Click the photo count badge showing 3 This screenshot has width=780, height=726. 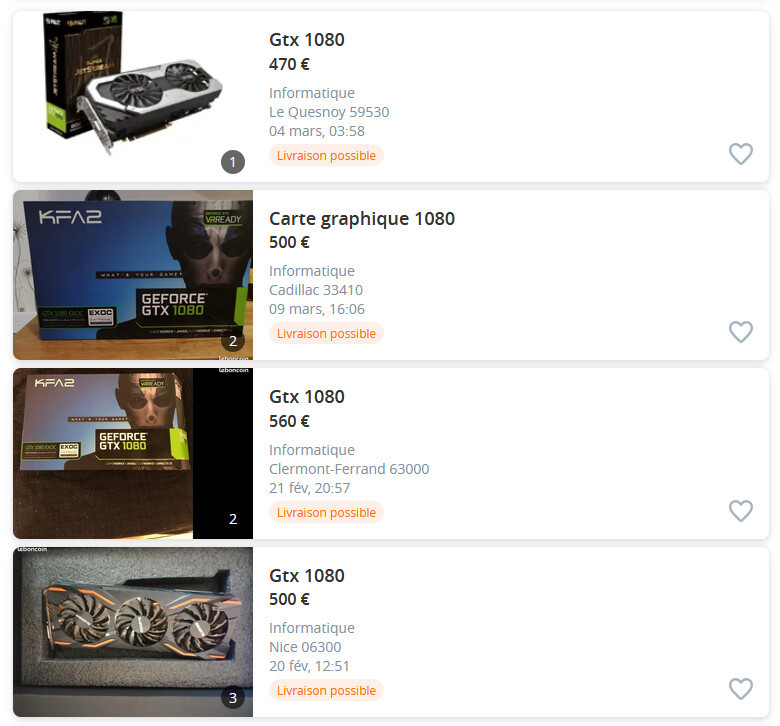click(233, 698)
